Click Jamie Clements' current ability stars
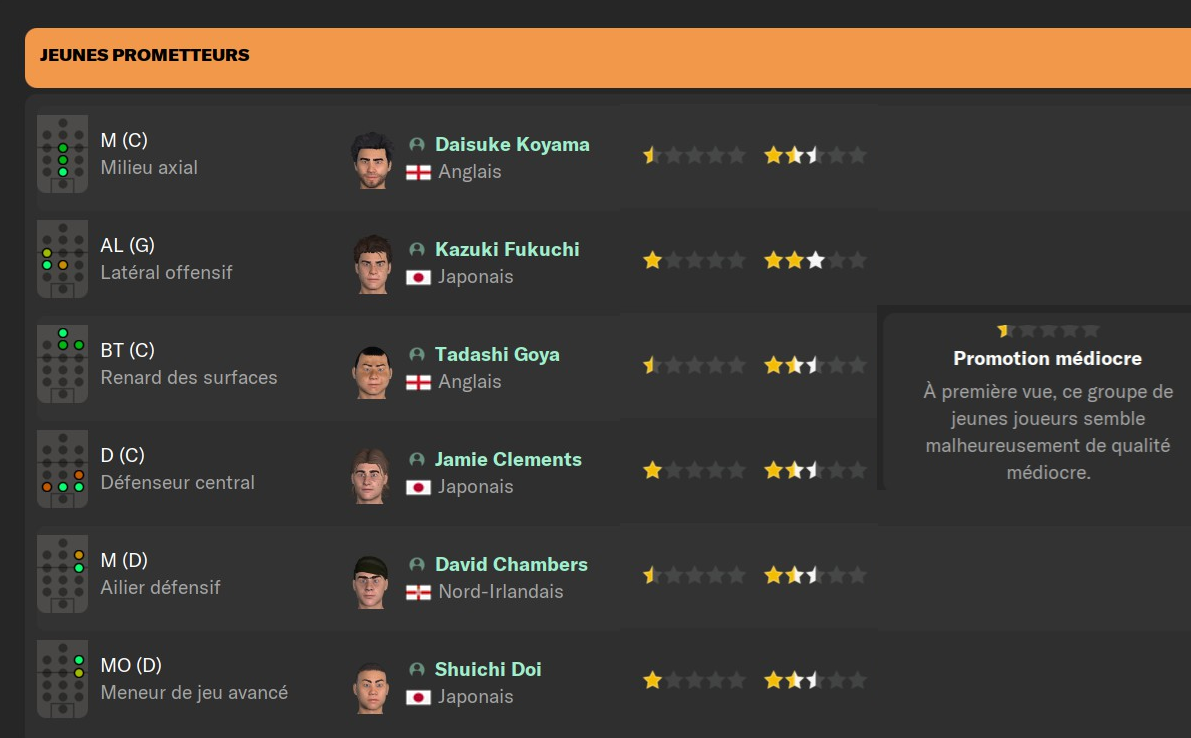 pos(694,470)
